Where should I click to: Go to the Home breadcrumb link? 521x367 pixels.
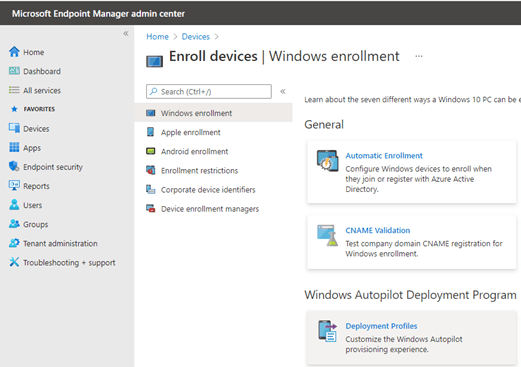(x=157, y=37)
